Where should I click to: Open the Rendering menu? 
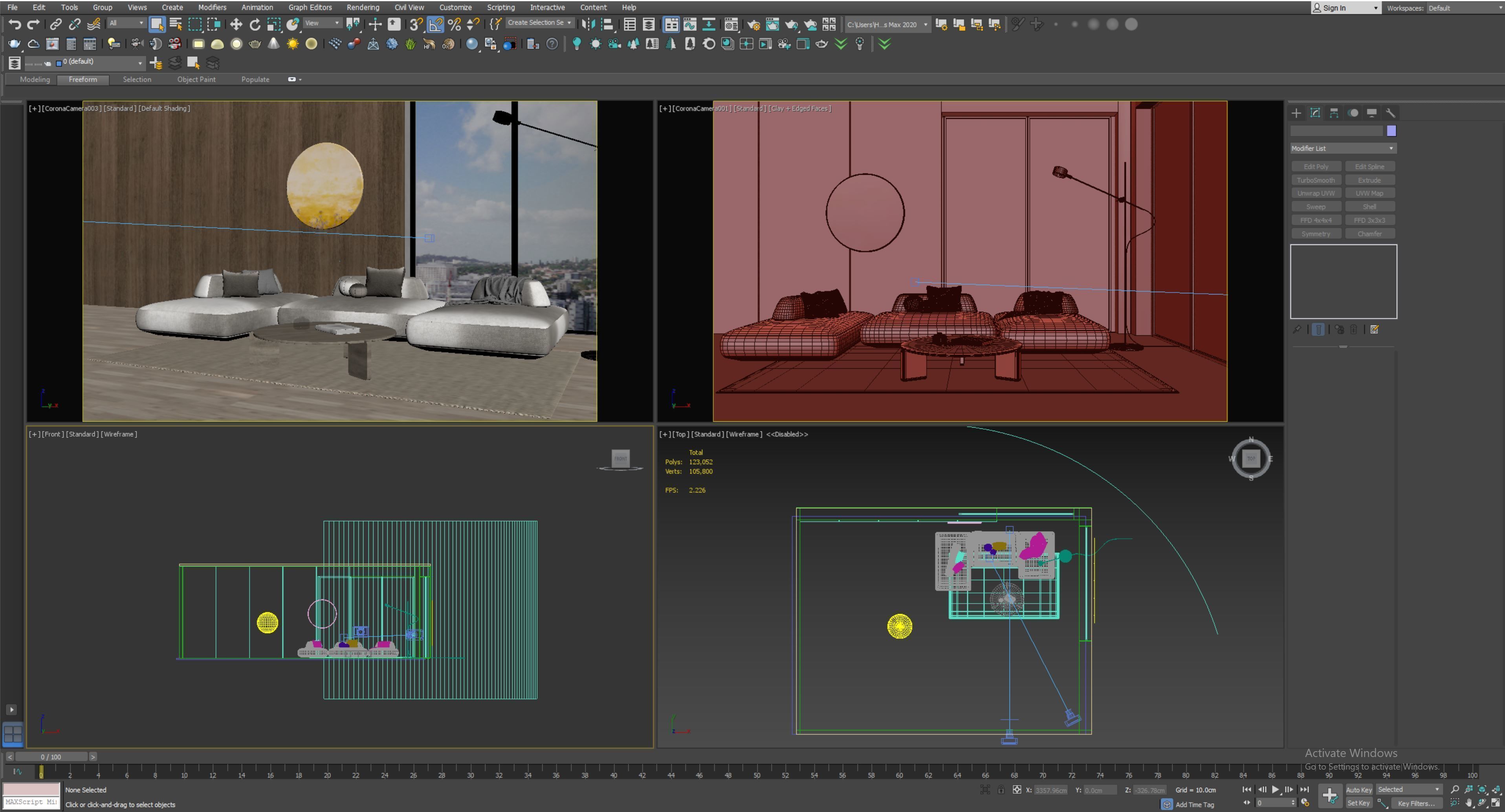tap(362, 7)
